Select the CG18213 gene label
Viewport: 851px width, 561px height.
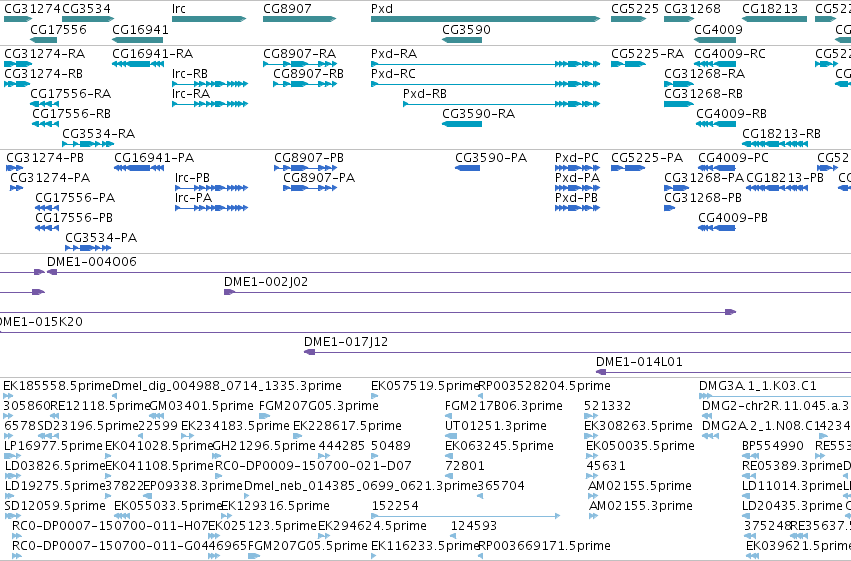click(x=770, y=9)
